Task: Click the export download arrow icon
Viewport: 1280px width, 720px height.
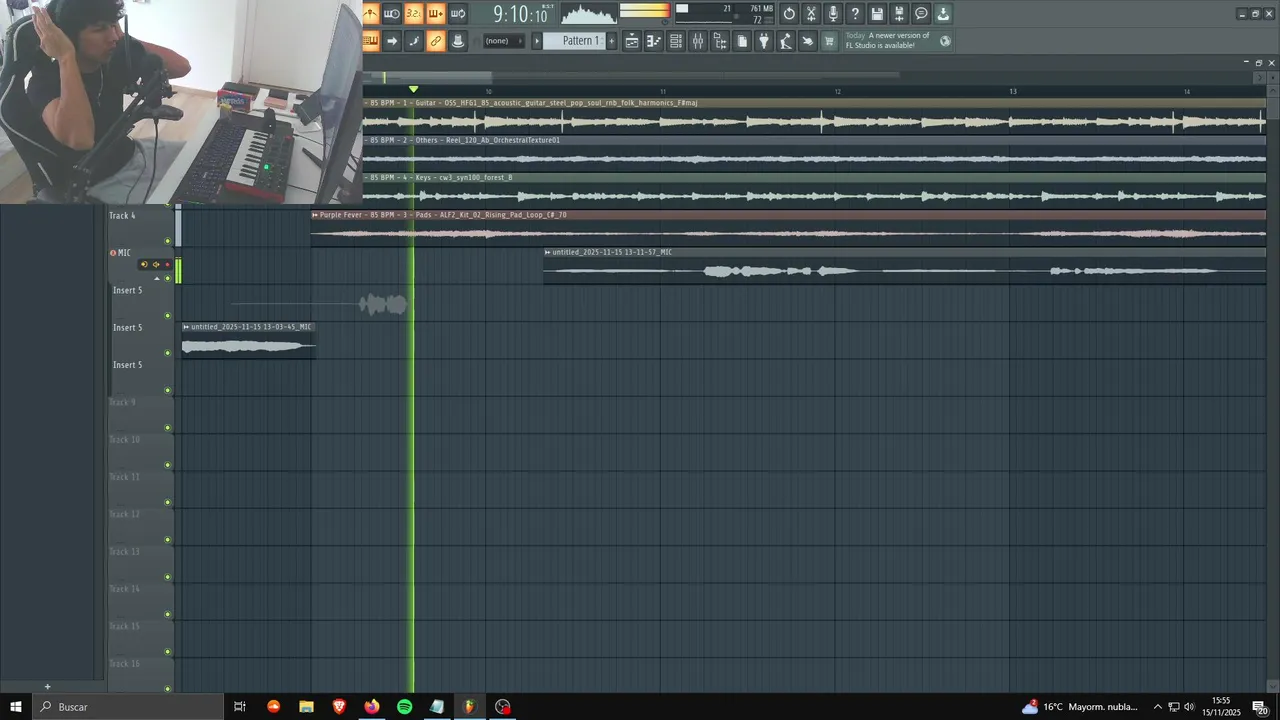Action: pos(943,14)
